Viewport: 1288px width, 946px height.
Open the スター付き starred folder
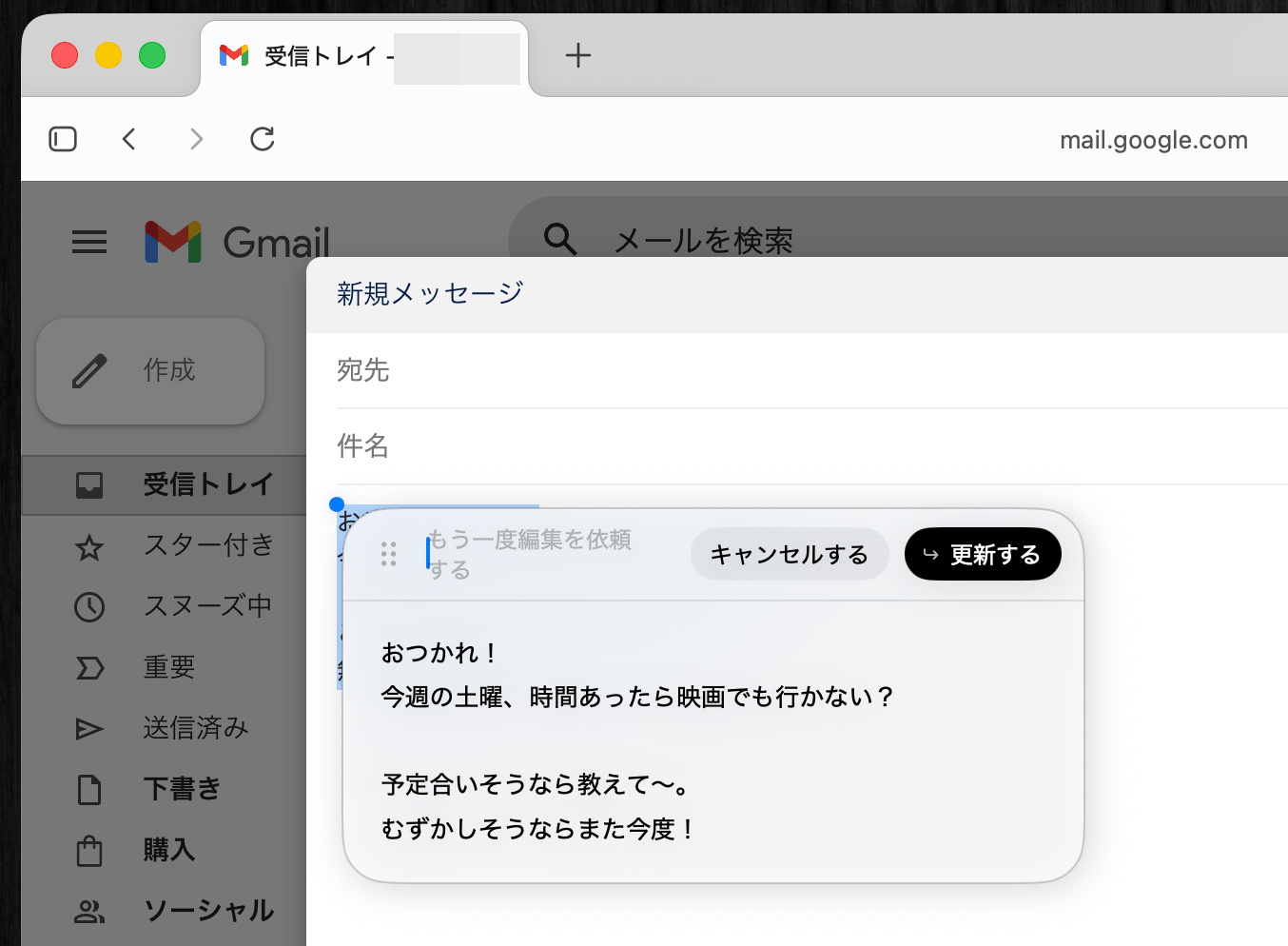pyautogui.click(x=207, y=545)
